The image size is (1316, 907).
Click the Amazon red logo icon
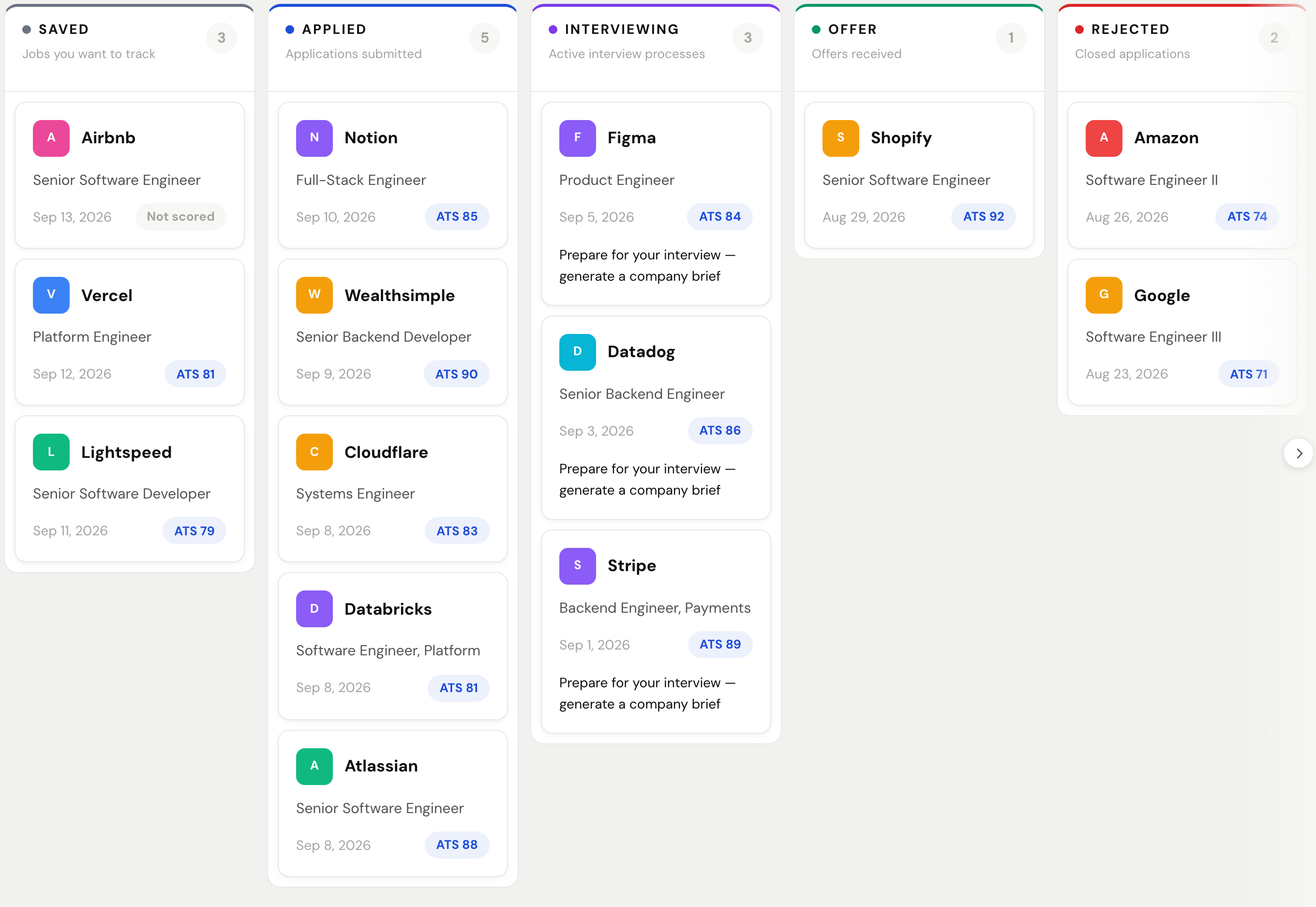pos(1104,138)
